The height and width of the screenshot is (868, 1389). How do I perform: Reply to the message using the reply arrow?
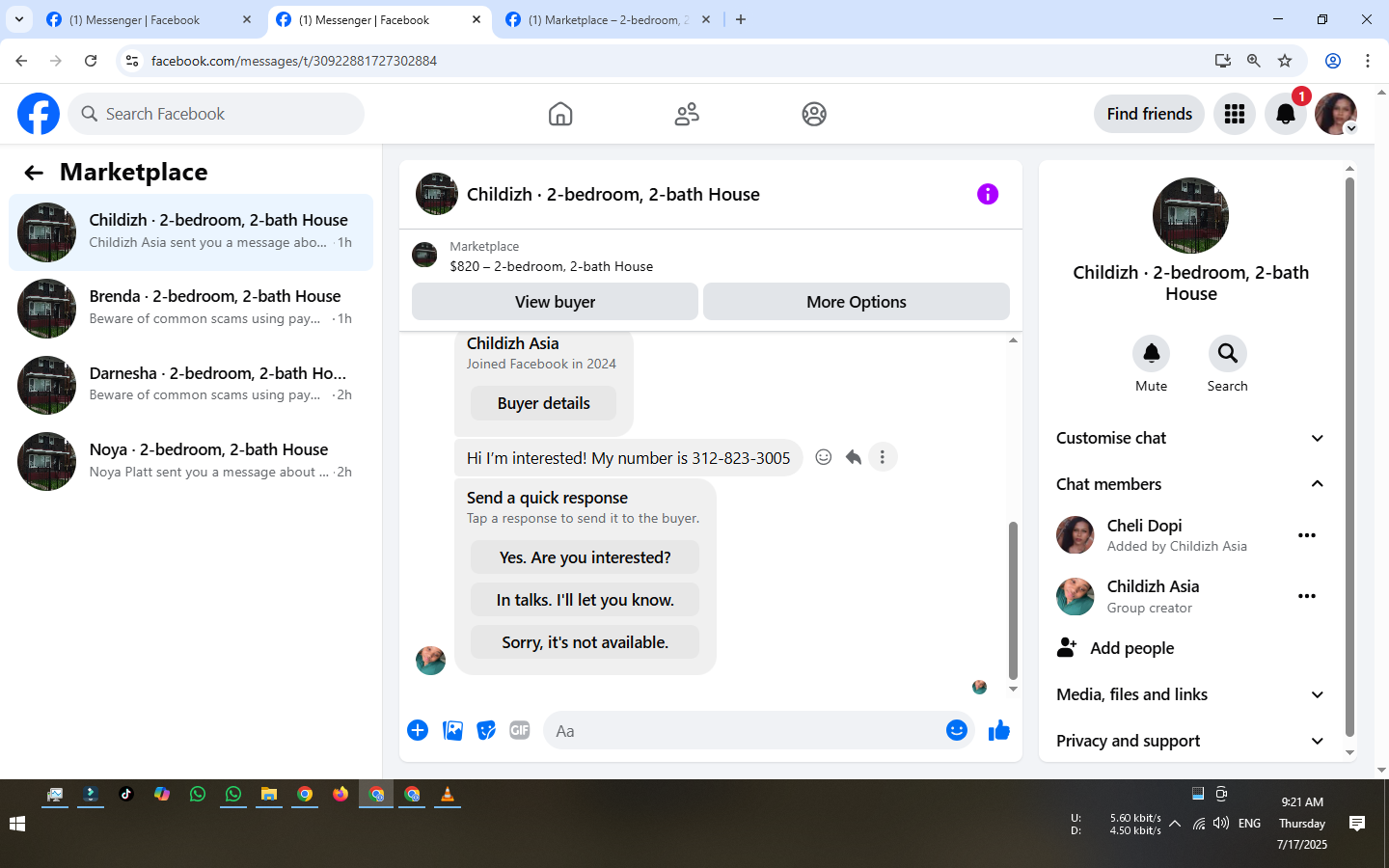(853, 457)
